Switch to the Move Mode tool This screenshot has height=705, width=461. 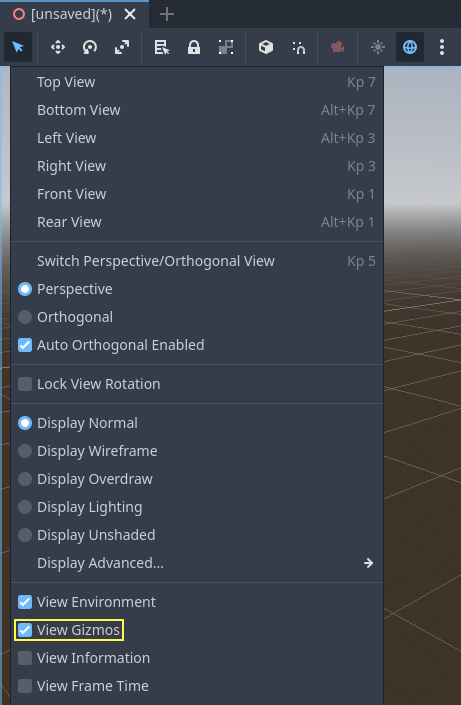pyautogui.click(x=58, y=47)
